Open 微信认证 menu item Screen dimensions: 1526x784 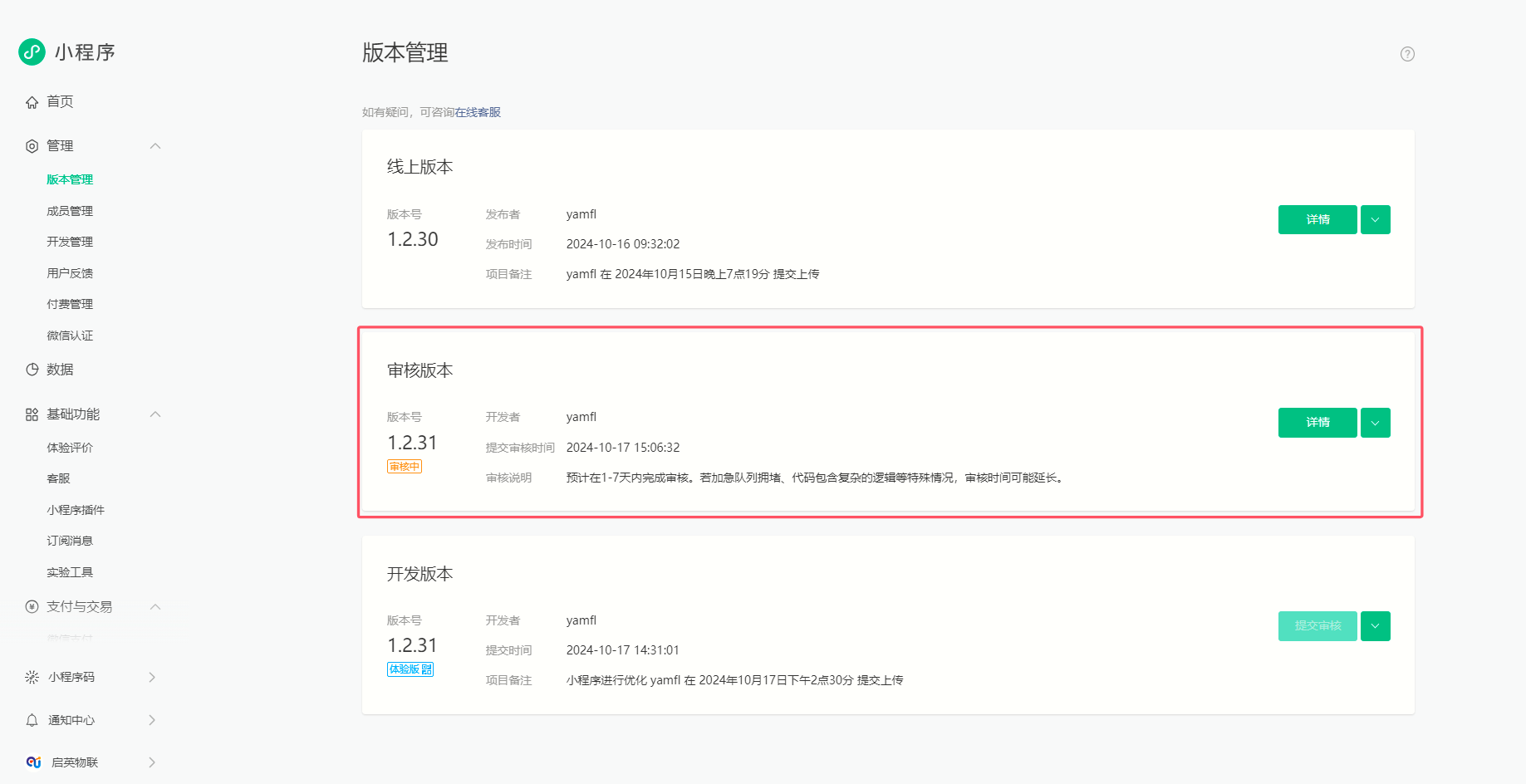coord(70,336)
